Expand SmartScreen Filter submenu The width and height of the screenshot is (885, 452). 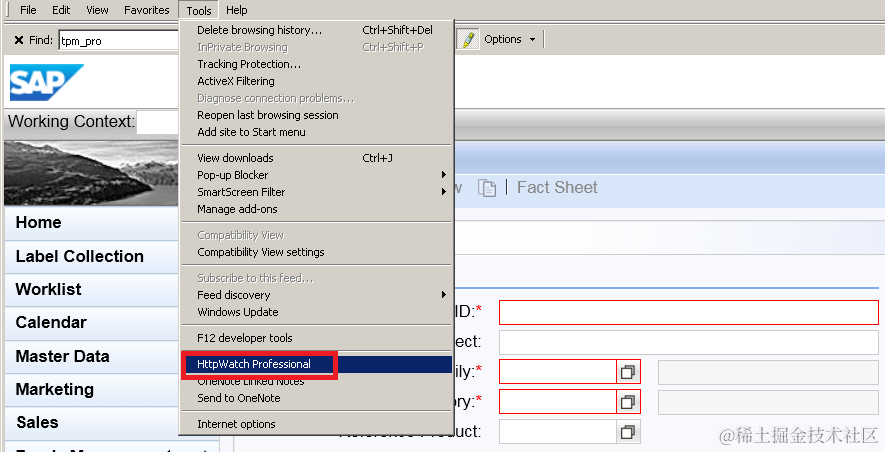444,192
